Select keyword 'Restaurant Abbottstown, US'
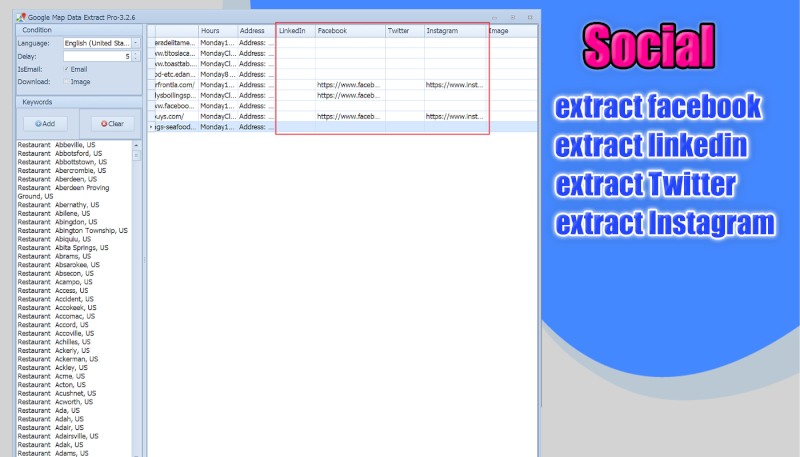The width and height of the screenshot is (800, 457). coord(62,162)
